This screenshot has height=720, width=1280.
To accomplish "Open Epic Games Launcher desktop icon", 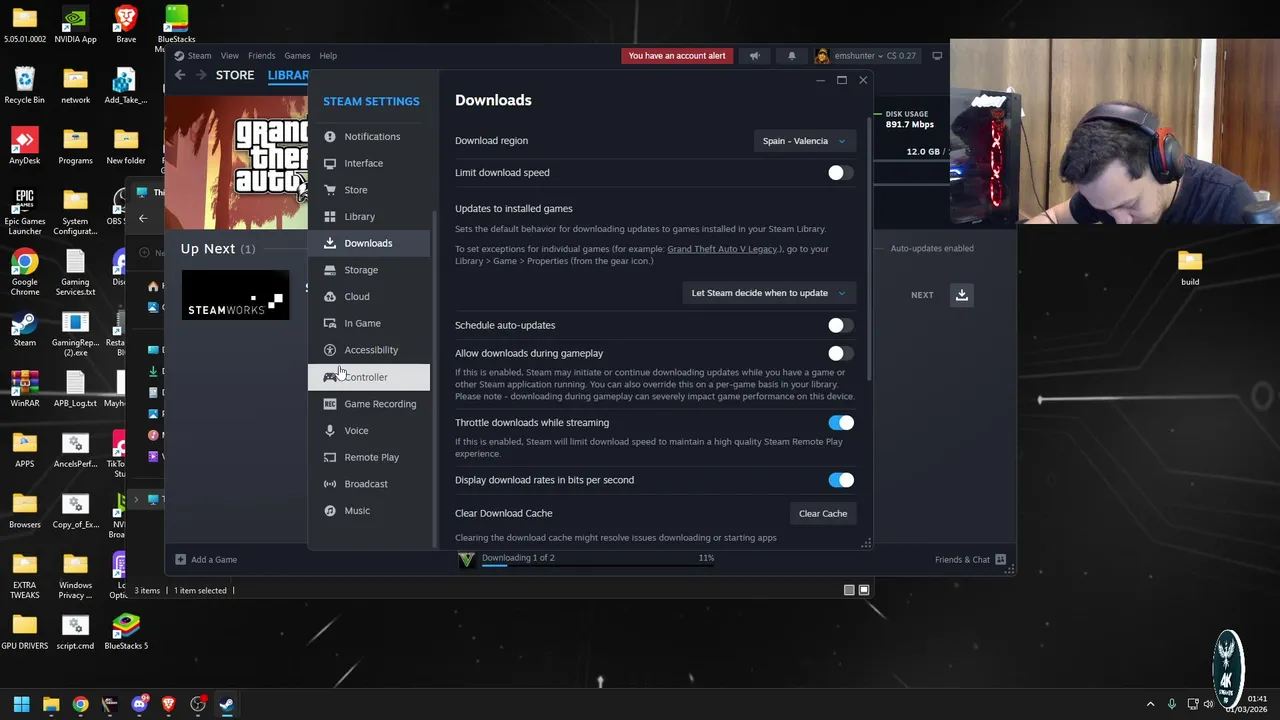I will pyautogui.click(x=24, y=211).
